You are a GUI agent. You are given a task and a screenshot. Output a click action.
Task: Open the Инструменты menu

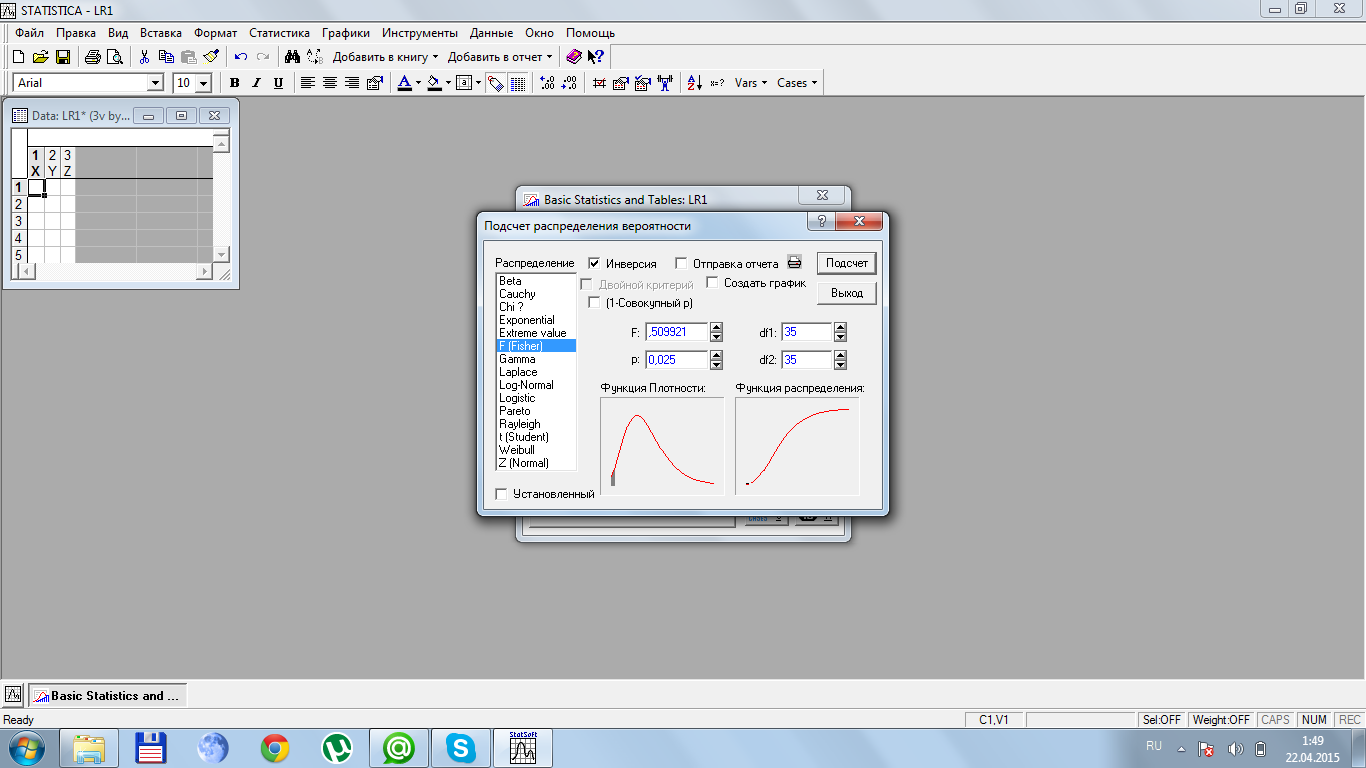(x=420, y=33)
